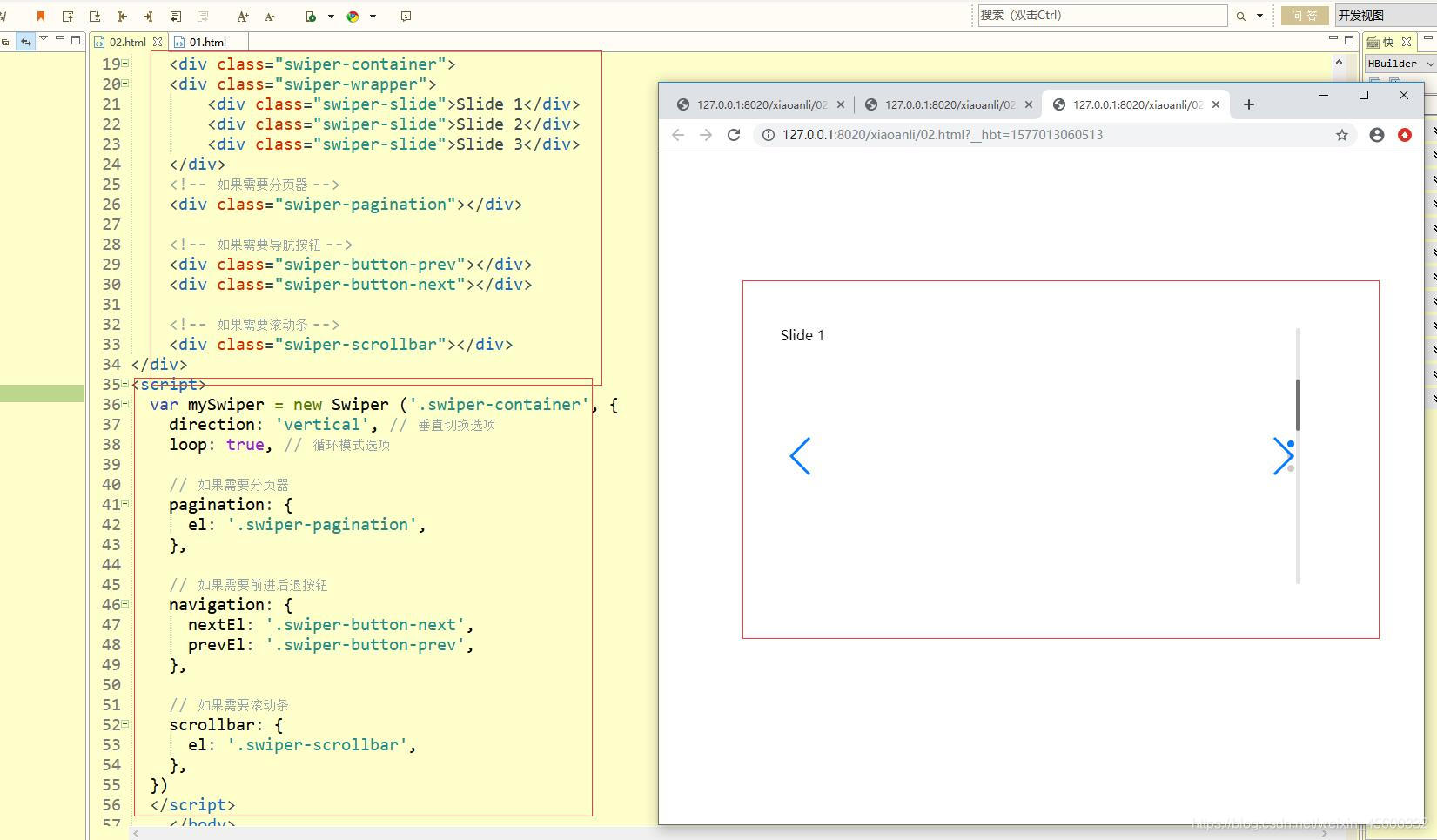Bookmark page with the star icon

point(1342,135)
